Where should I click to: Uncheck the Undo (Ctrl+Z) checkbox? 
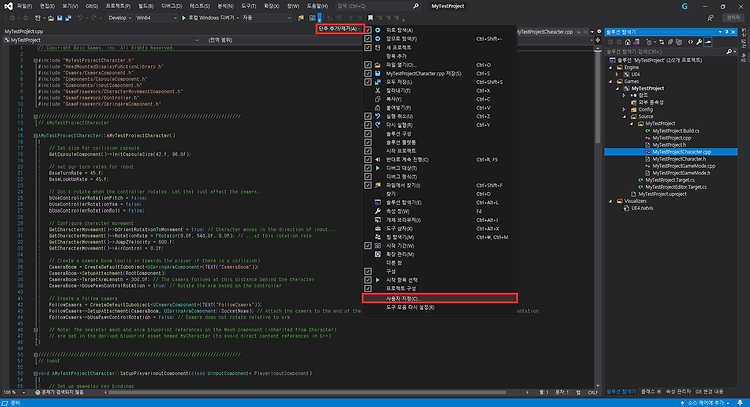pyautogui.click(x=368, y=116)
